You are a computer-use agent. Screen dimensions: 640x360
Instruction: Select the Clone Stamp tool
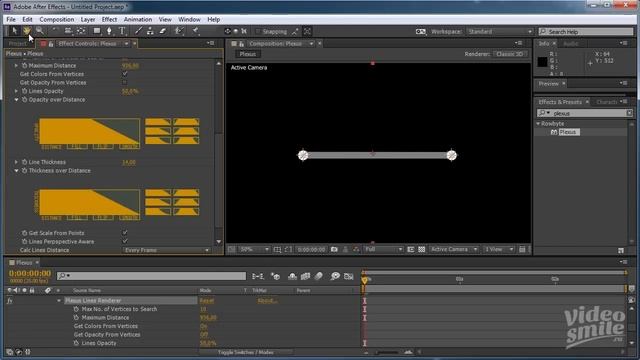click(x=151, y=31)
